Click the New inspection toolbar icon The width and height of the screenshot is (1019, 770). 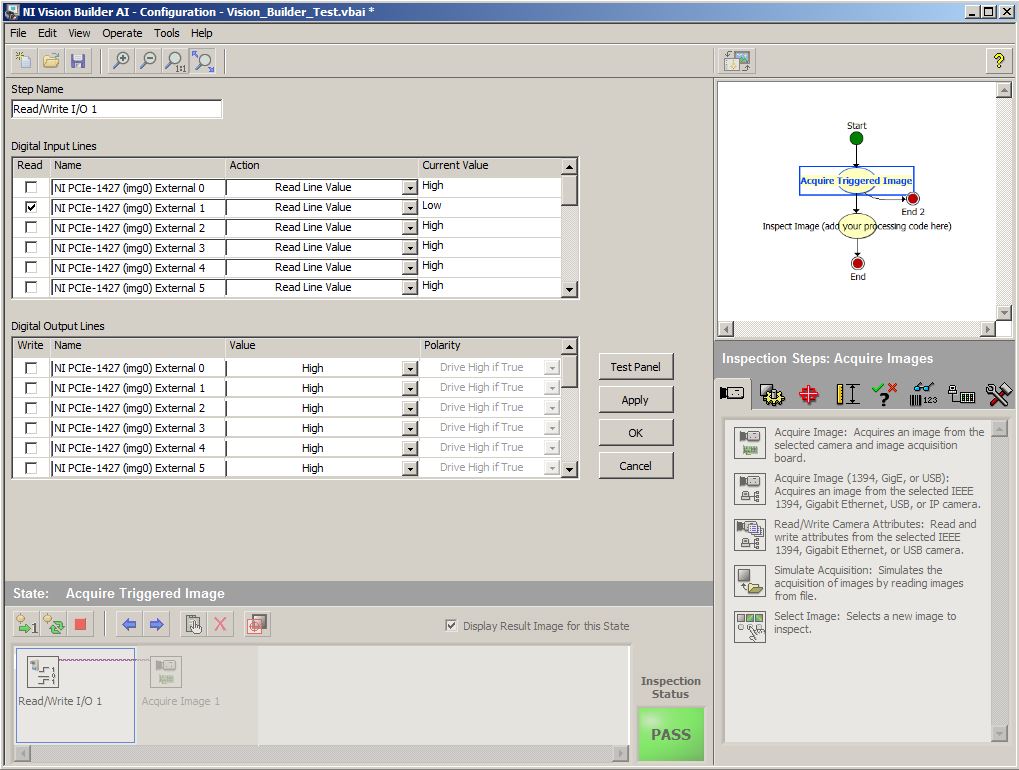pos(23,61)
